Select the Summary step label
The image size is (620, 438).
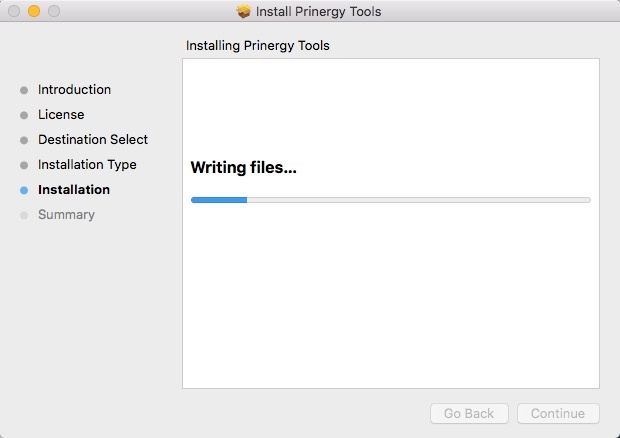(66, 215)
